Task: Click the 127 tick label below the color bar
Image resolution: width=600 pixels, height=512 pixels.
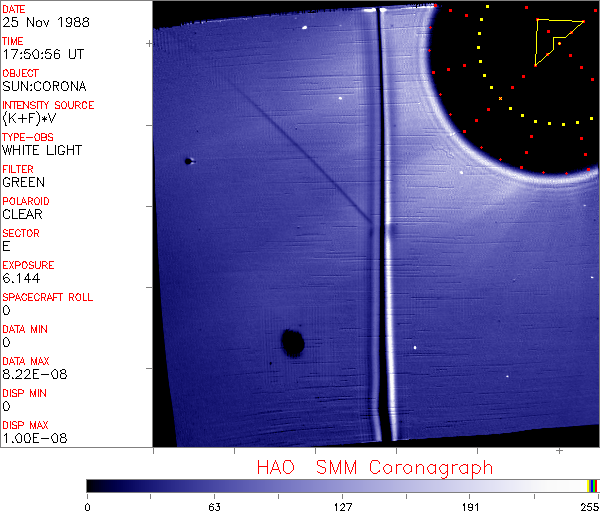Action: click(x=342, y=505)
